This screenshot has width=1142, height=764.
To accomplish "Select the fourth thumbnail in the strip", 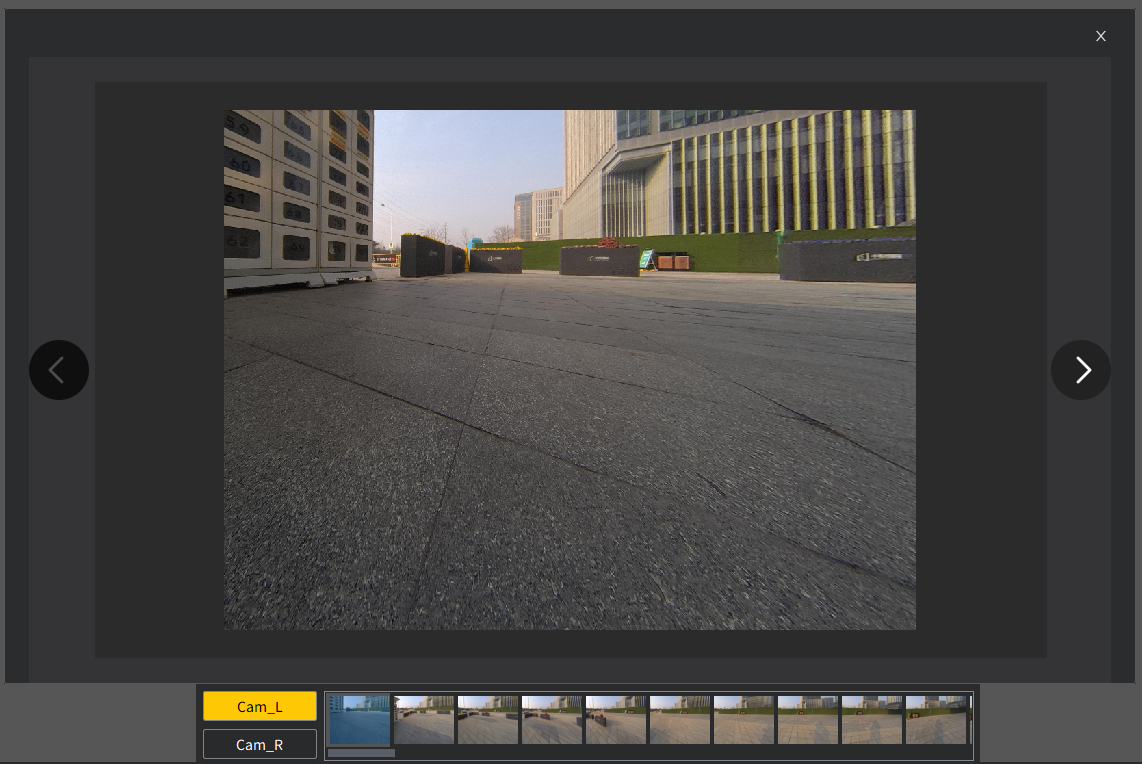I will tap(552, 720).
